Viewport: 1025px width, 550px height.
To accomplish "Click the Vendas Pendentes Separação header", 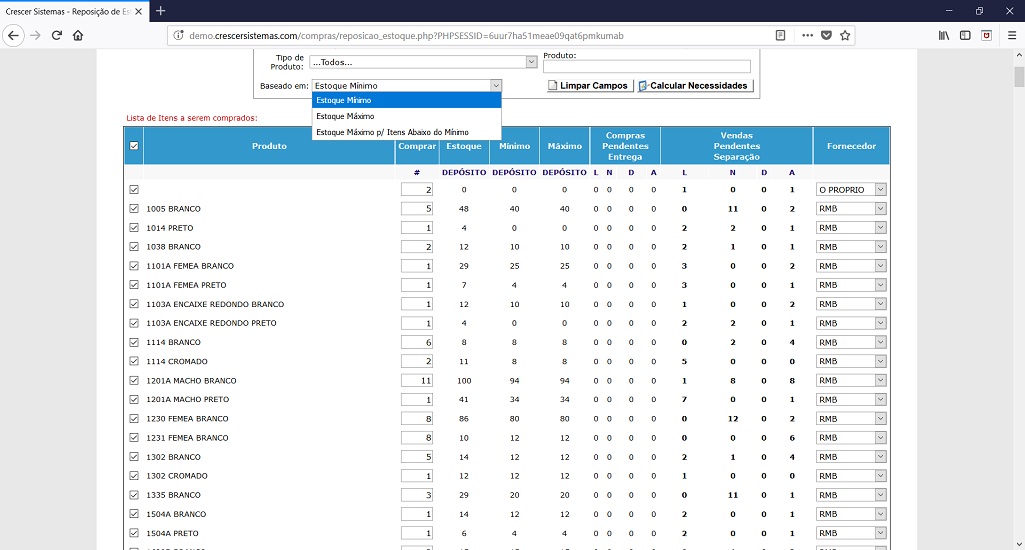I will (x=737, y=146).
